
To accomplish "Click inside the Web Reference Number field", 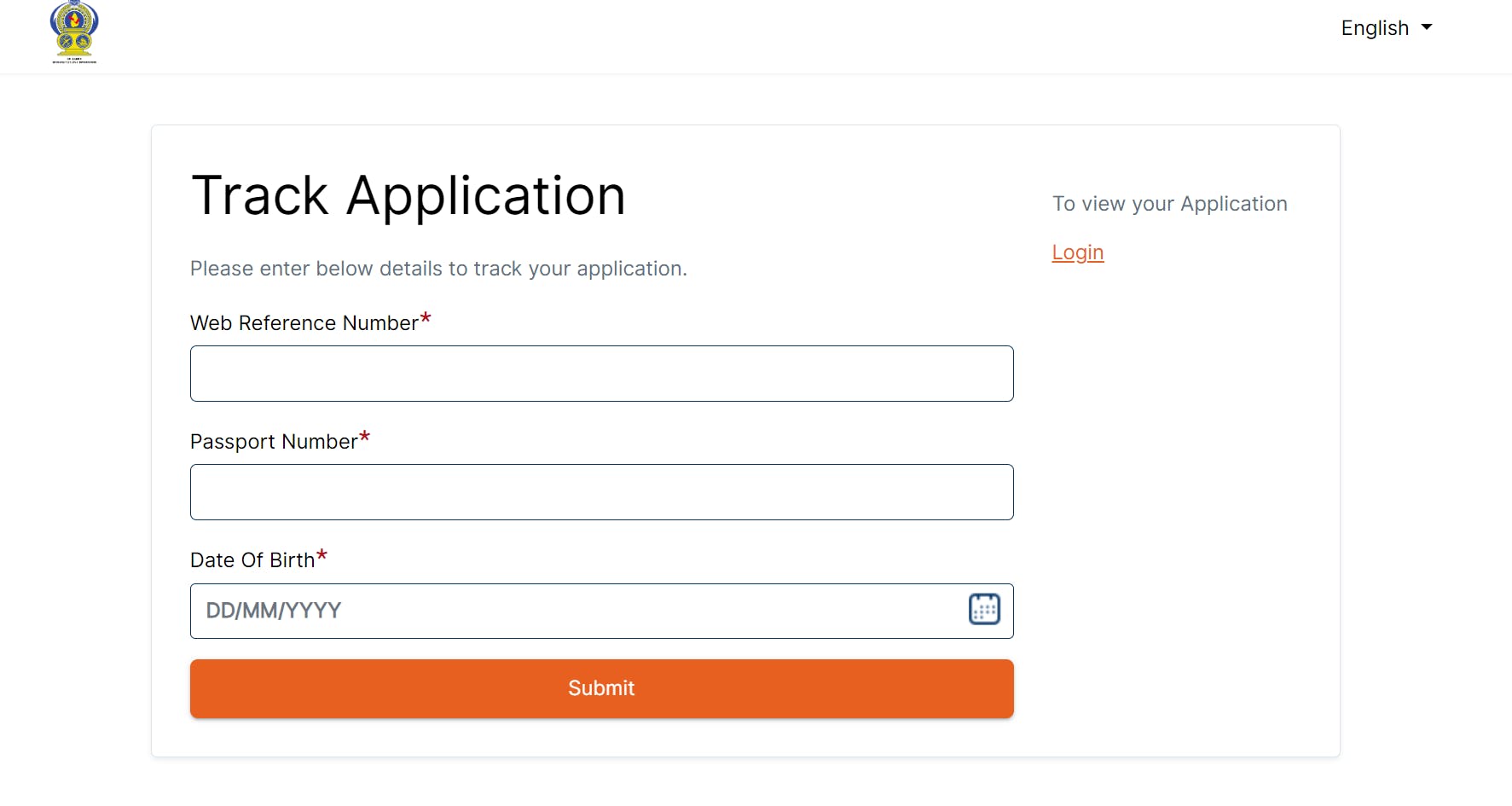I will point(601,374).
